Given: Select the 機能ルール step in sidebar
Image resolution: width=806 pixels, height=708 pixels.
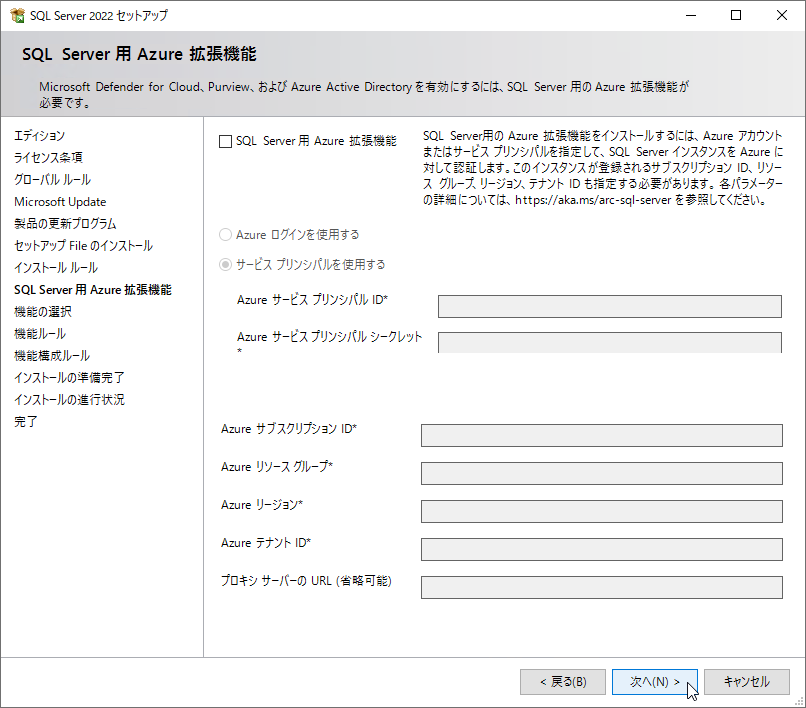Looking at the screenshot, I should tap(40, 334).
